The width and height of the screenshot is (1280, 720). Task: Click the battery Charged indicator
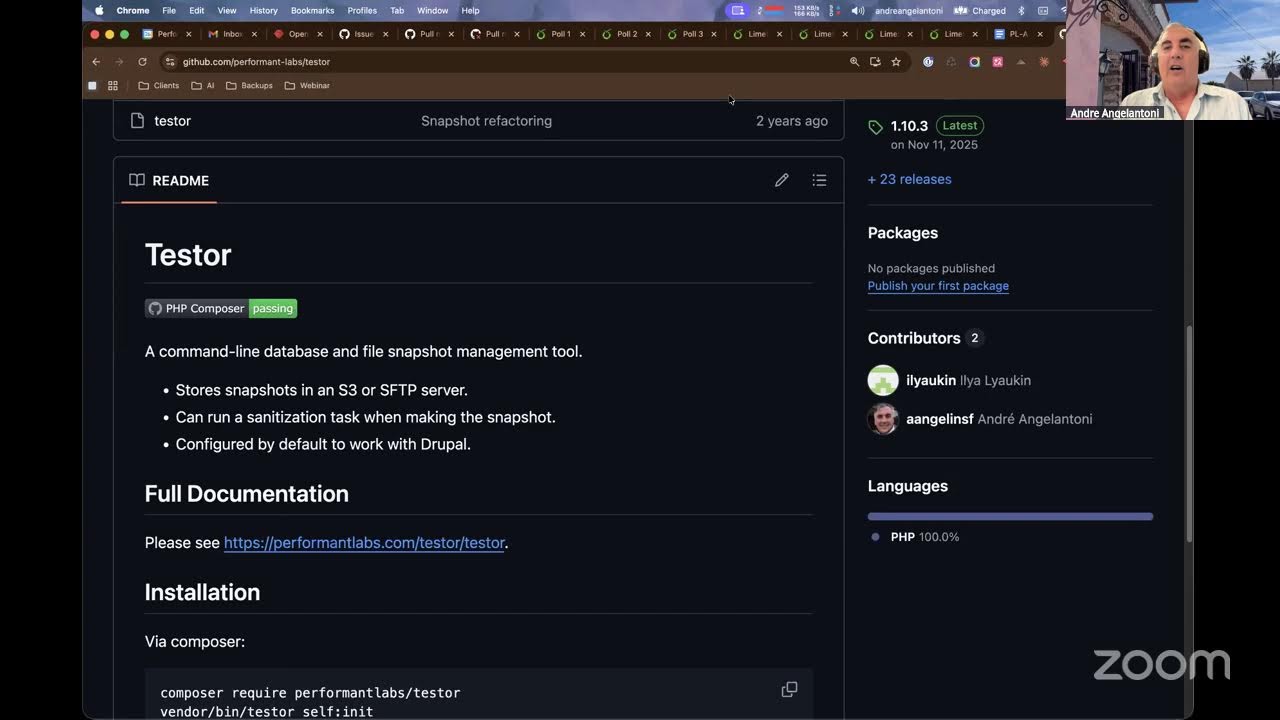pyautogui.click(x=980, y=10)
